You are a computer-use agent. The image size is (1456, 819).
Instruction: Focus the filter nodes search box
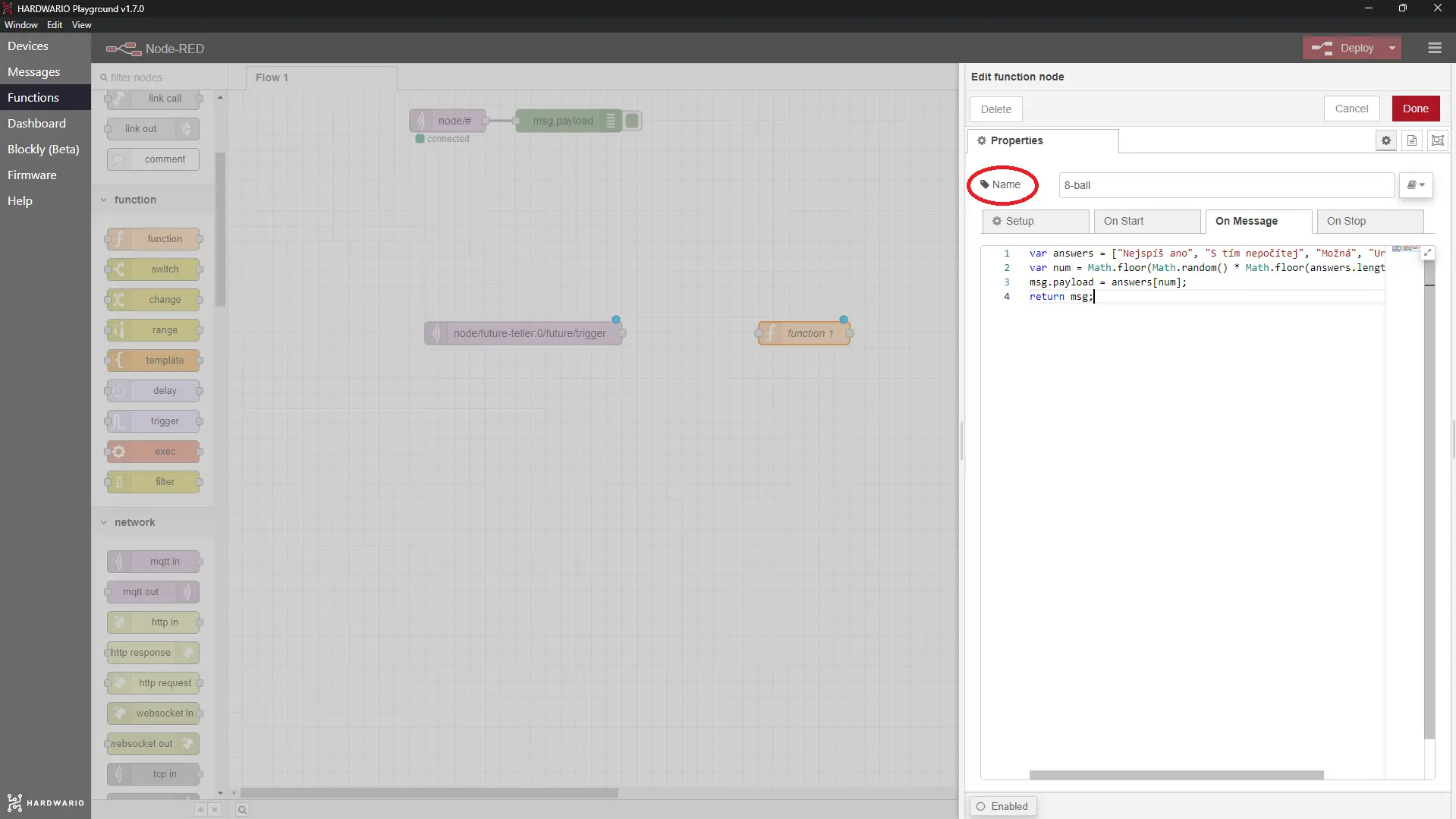pyautogui.click(x=159, y=77)
